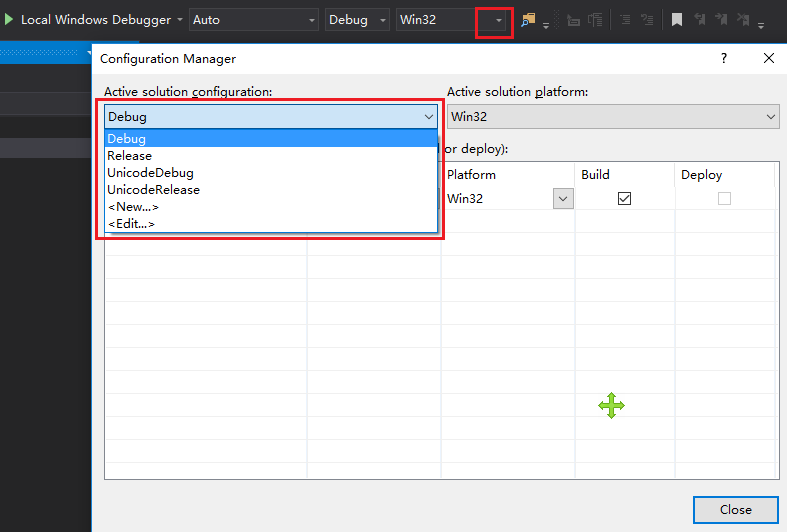The height and width of the screenshot is (532, 787).
Task: Click the display parameter info icon
Action: (595, 20)
